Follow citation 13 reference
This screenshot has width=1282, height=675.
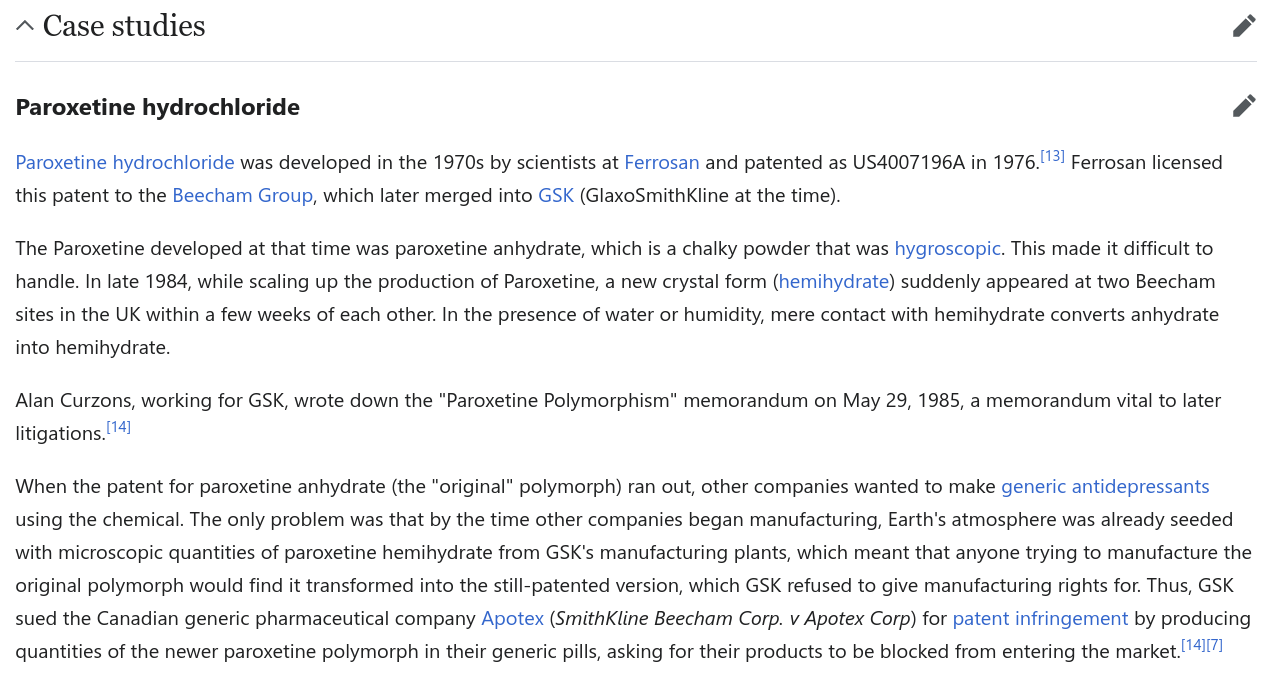coord(1052,156)
